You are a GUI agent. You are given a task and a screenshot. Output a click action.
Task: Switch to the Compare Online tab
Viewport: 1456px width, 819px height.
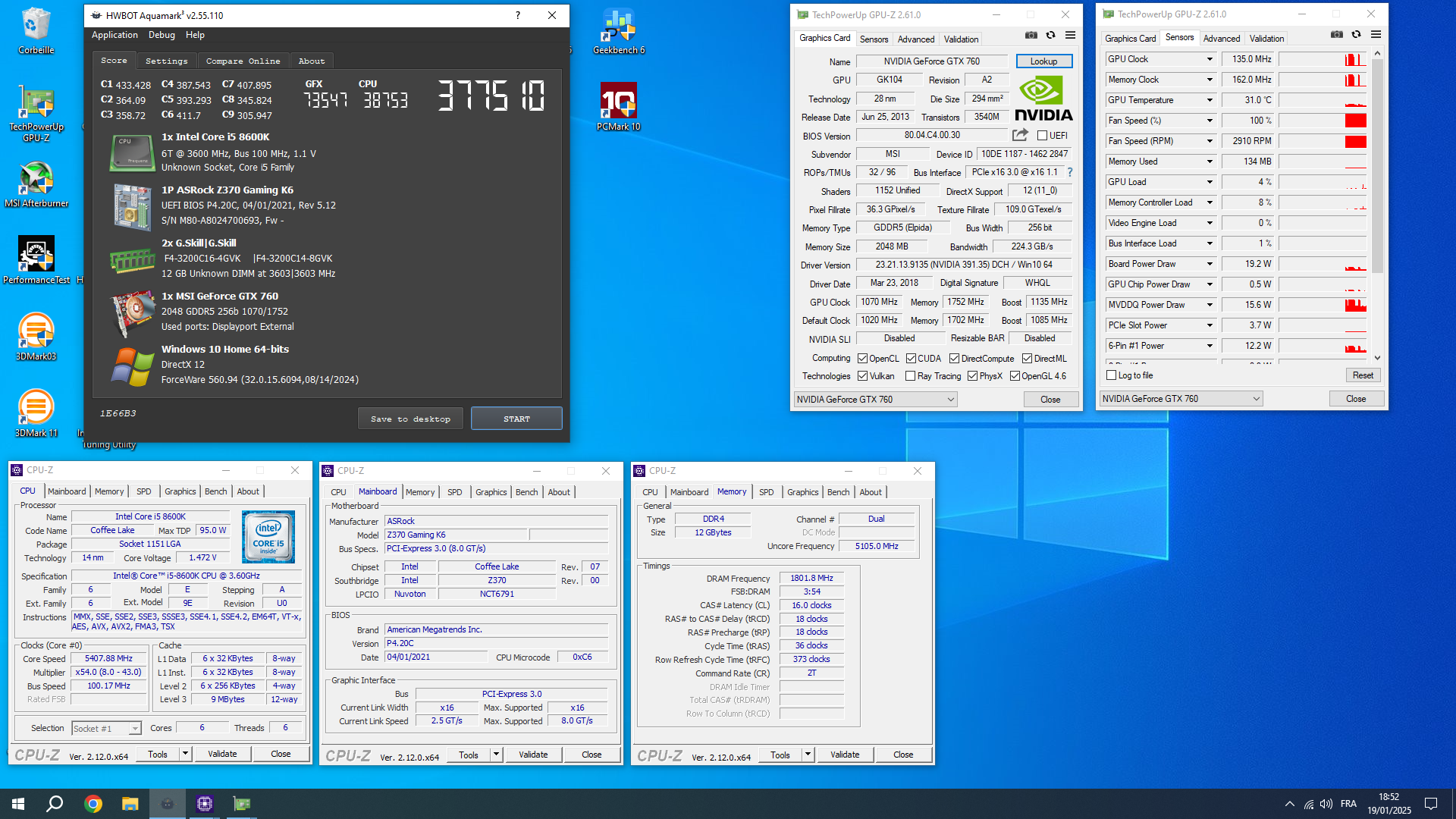point(243,61)
